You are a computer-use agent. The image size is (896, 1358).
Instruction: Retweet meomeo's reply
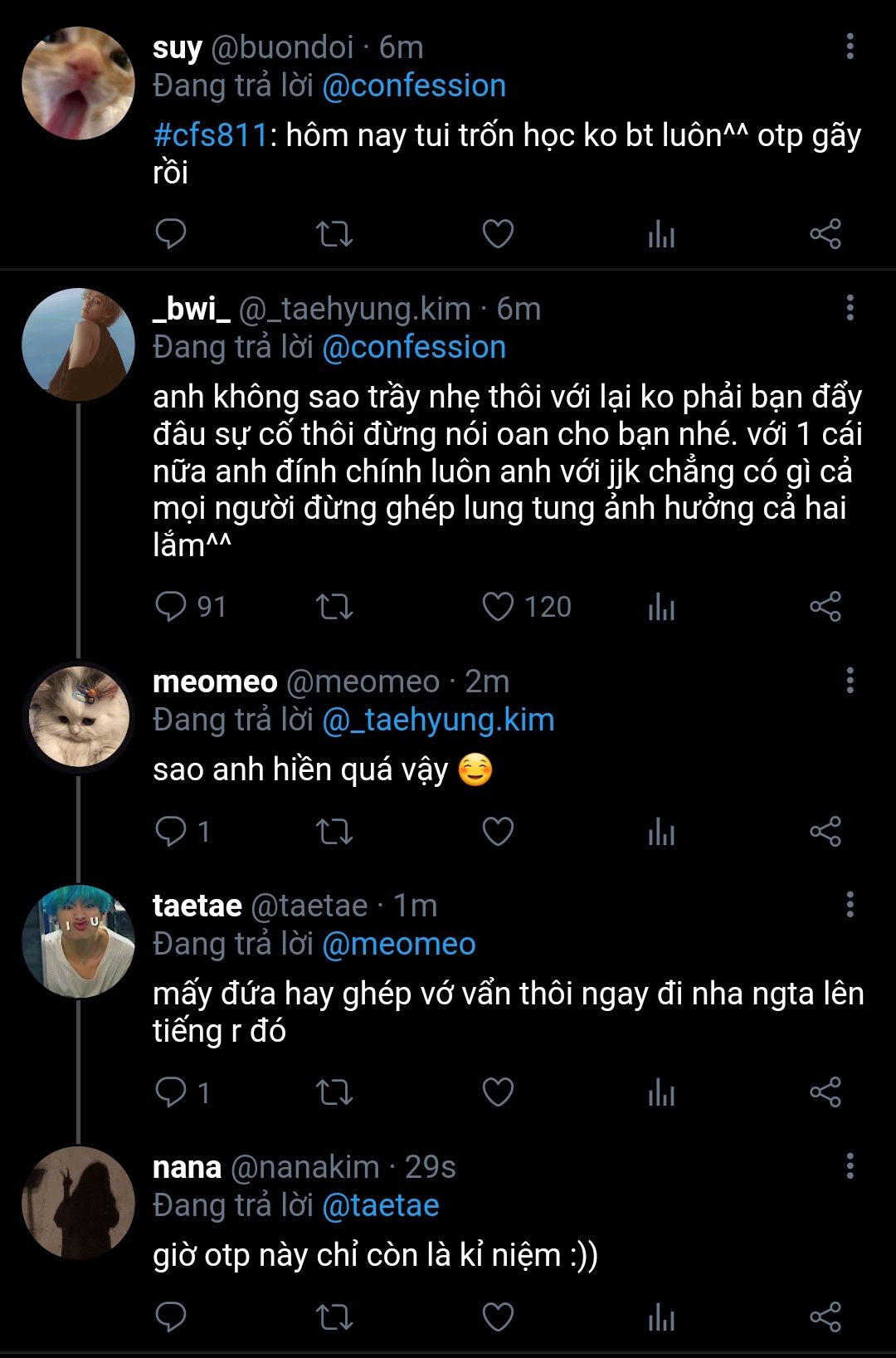[334, 831]
